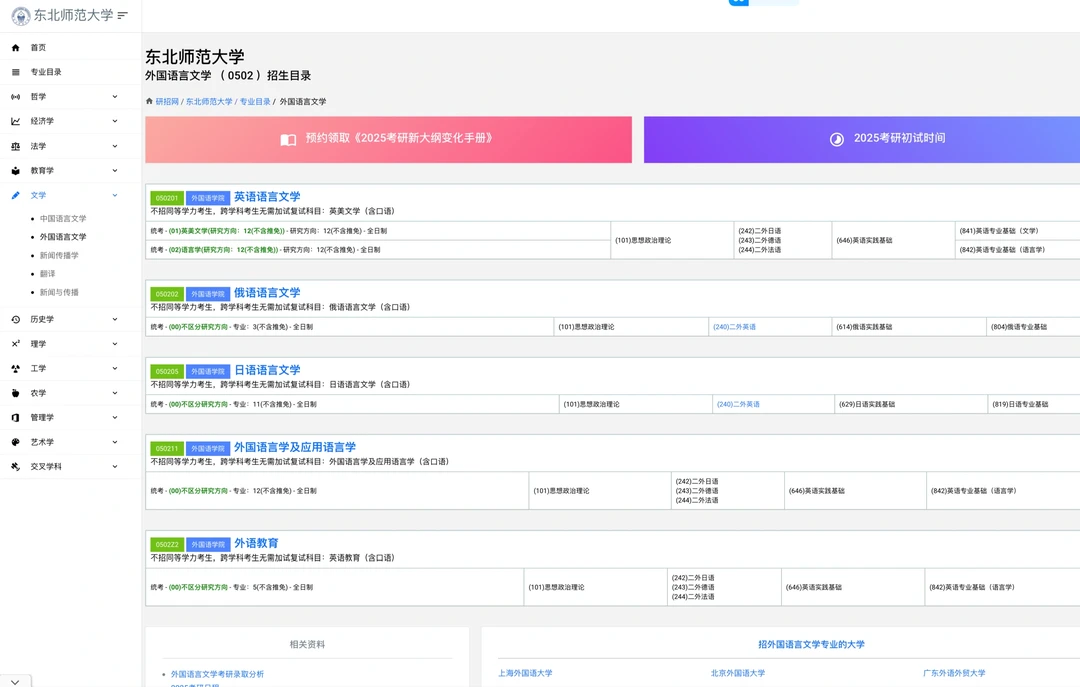
Task: Open 外语教育 major link
Action: tap(256, 544)
